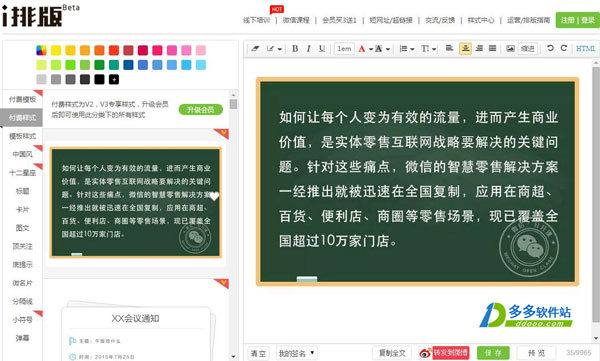The width and height of the screenshot is (600, 361).
Task: Toggle italic formatting
Action: coord(308,49)
